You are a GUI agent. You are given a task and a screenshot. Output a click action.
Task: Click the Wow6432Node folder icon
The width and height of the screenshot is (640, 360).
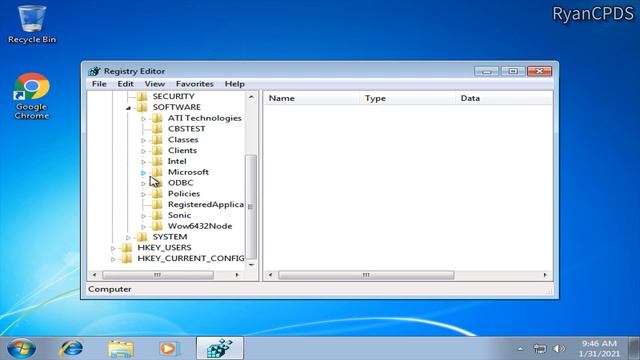(157, 226)
